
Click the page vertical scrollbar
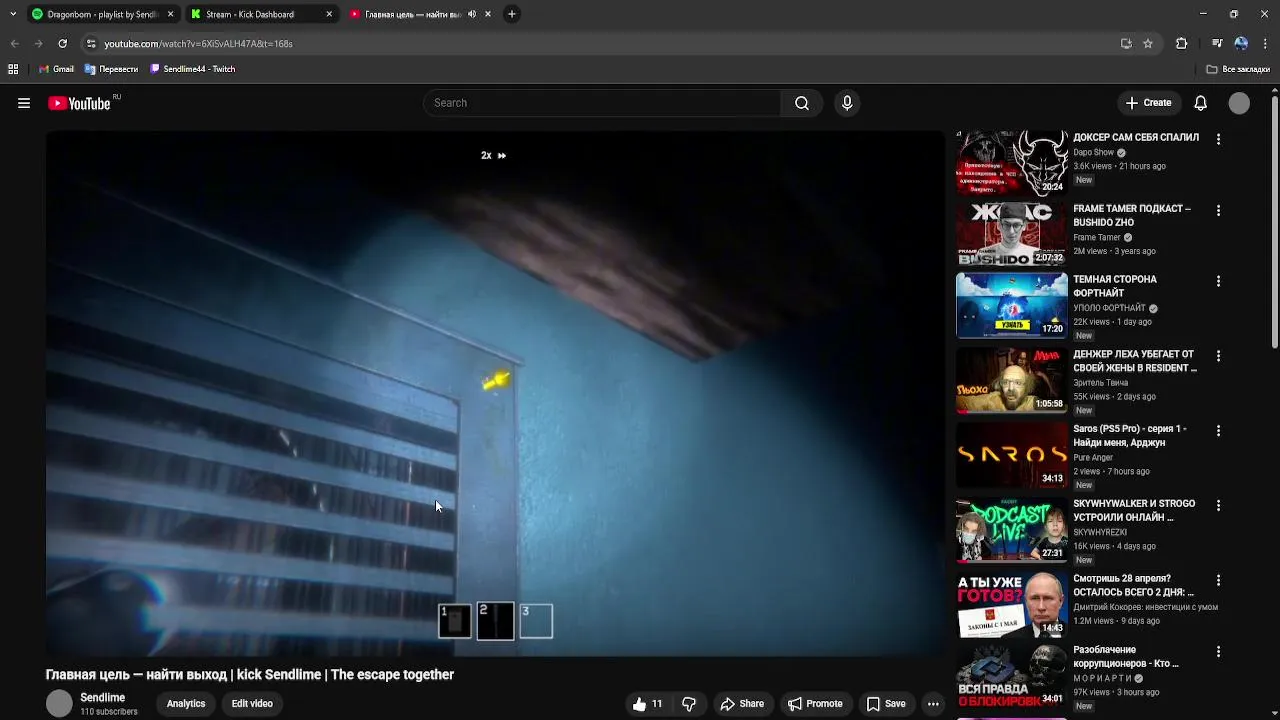[x=1274, y=222]
